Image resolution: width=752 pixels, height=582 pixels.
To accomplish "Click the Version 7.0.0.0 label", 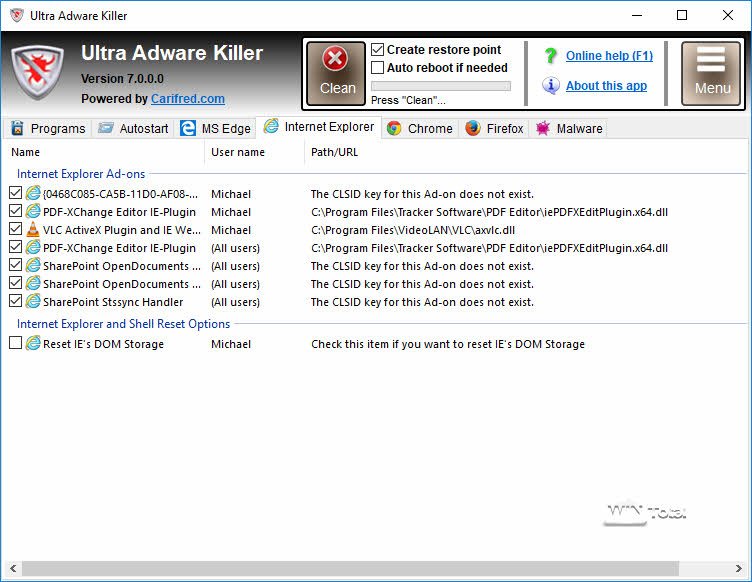I will point(122,79).
